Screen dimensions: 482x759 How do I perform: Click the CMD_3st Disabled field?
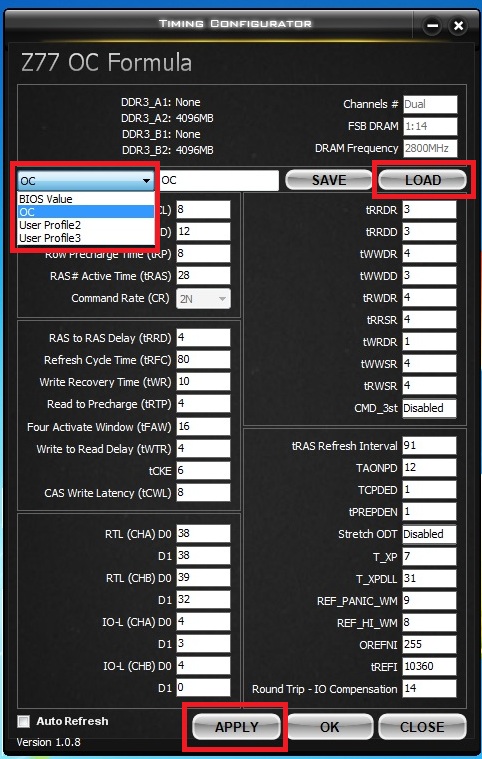pyautogui.click(x=429, y=408)
